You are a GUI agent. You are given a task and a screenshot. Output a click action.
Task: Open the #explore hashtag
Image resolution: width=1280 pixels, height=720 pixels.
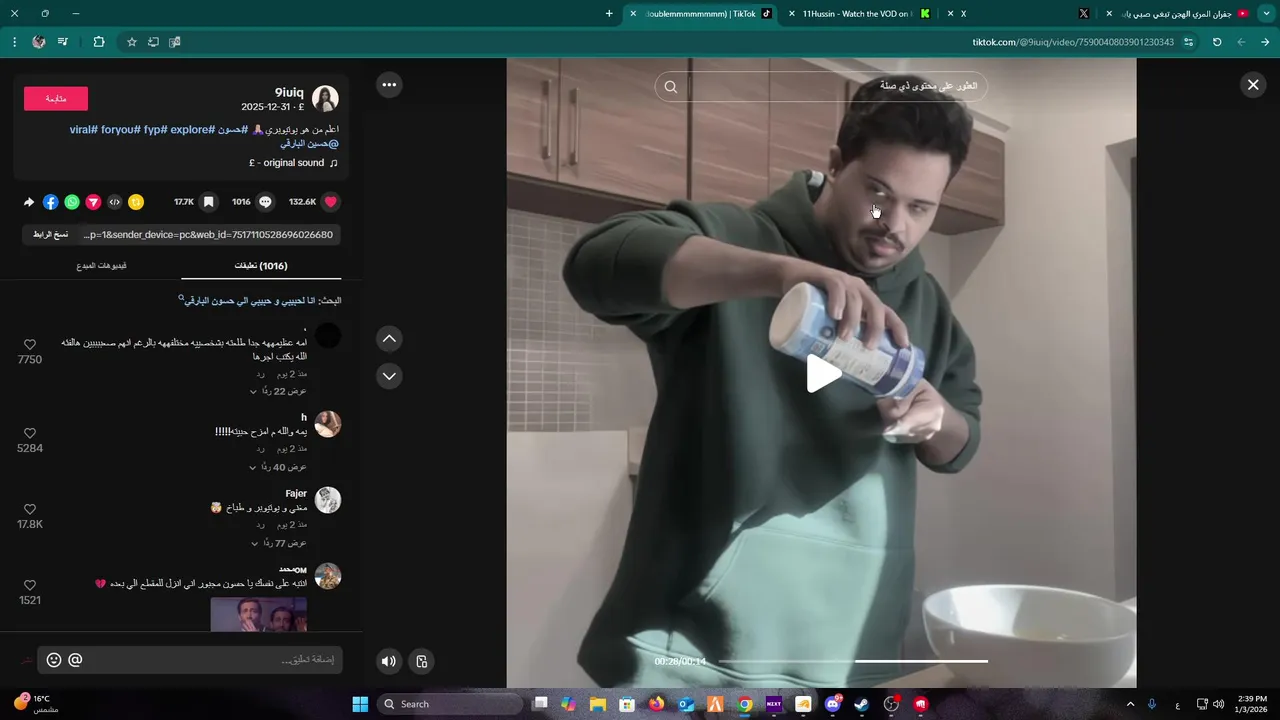[193, 130]
